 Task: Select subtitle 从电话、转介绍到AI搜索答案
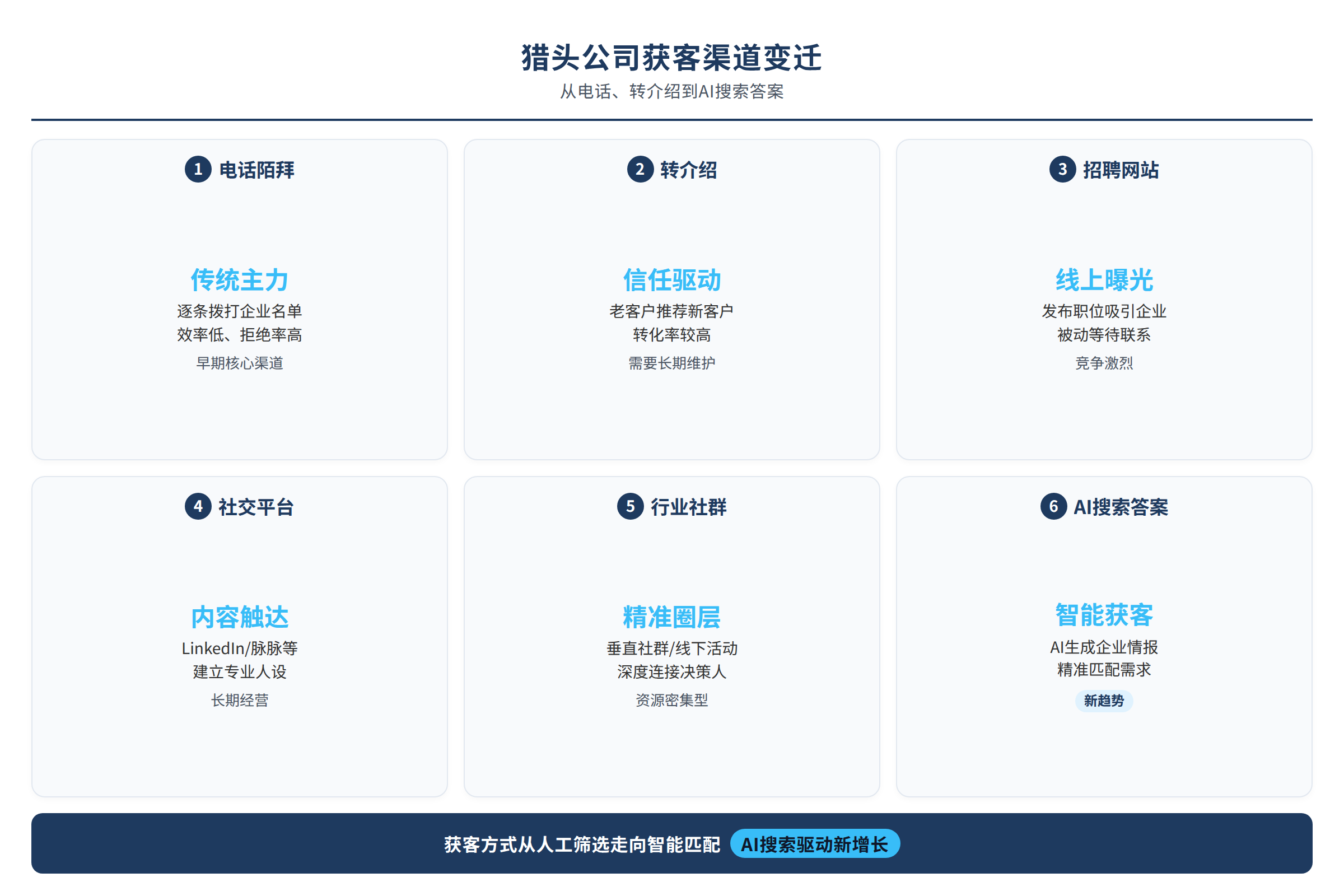tap(672, 91)
